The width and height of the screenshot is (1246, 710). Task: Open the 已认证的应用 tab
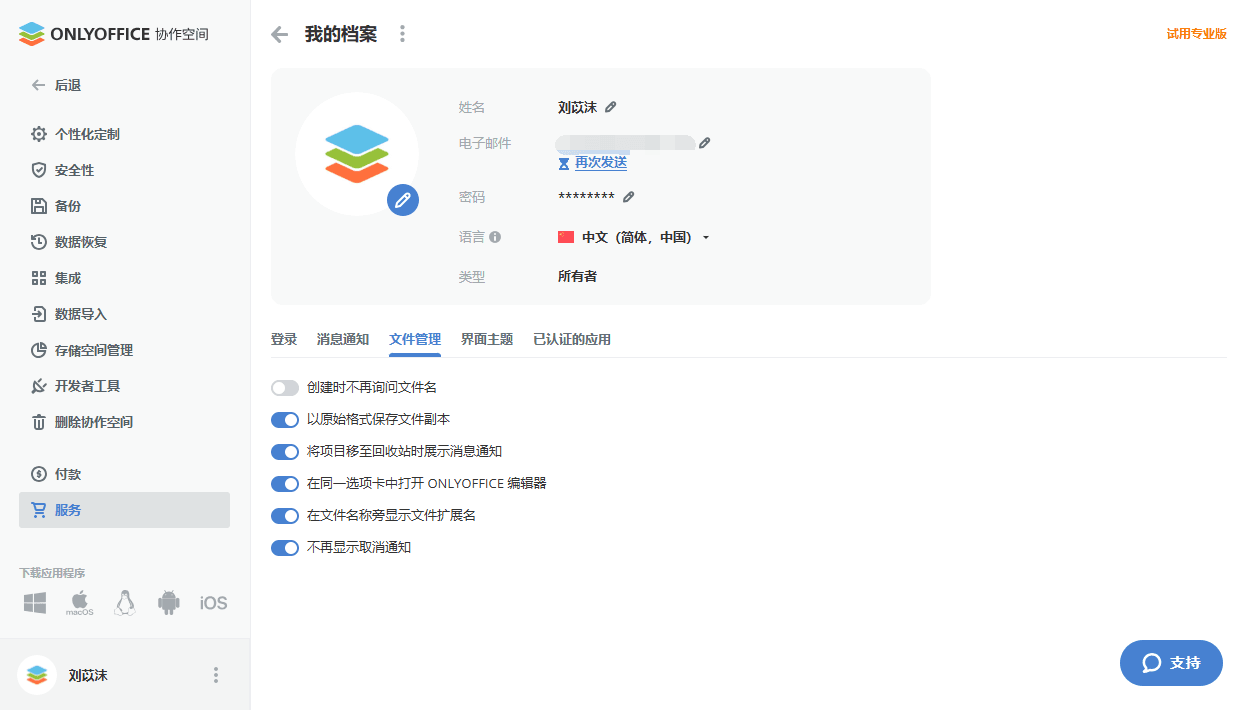point(572,339)
